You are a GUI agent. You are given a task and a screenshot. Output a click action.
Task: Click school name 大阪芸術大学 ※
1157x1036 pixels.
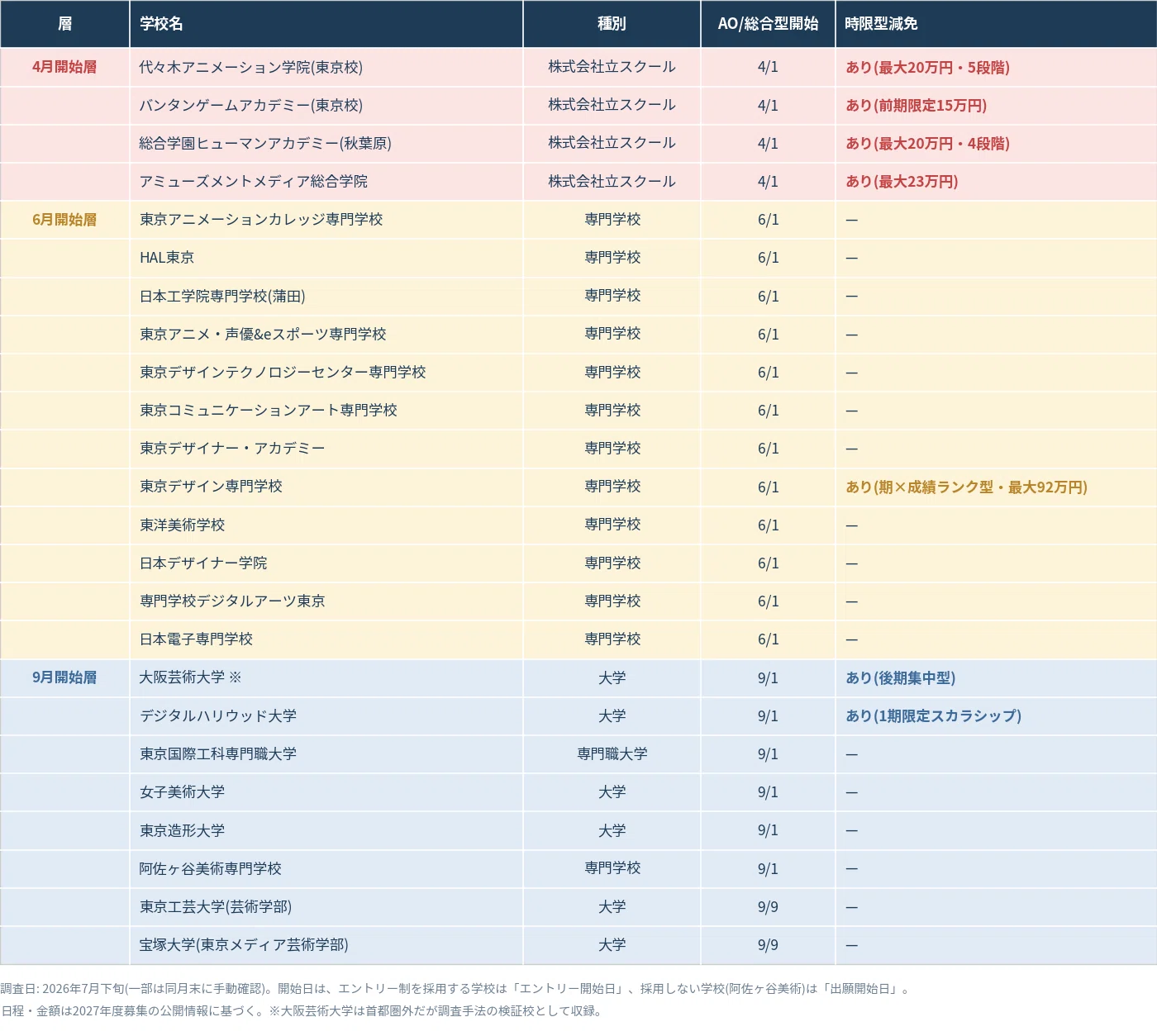coord(190,677)
